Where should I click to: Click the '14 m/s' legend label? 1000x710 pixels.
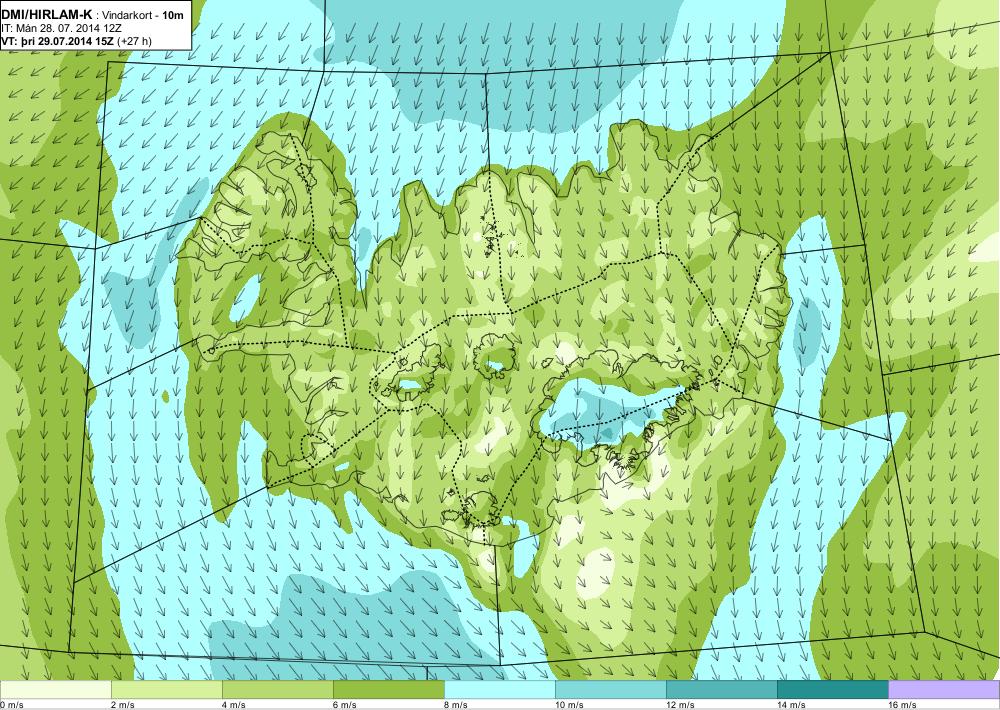791,705
